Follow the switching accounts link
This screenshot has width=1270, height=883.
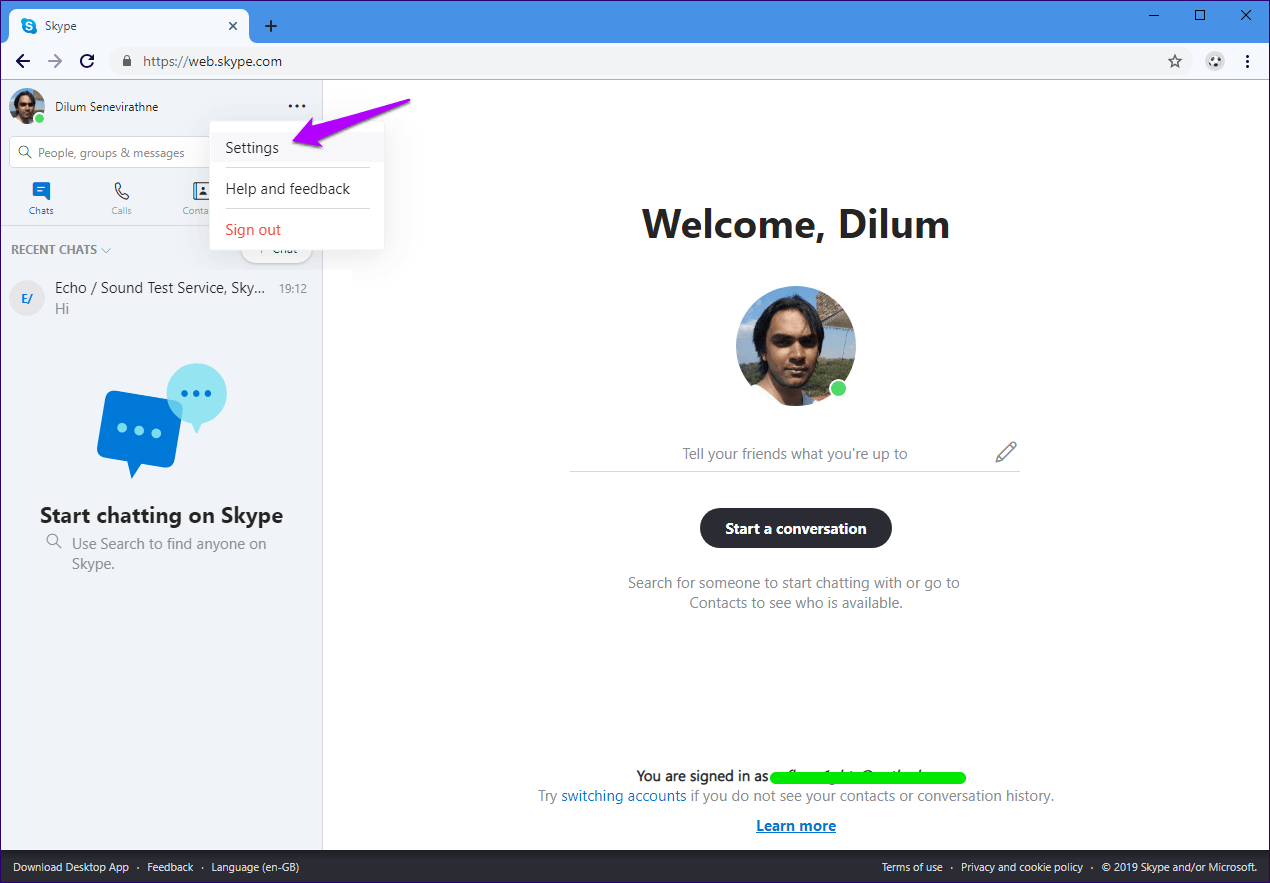pos(624,796)
